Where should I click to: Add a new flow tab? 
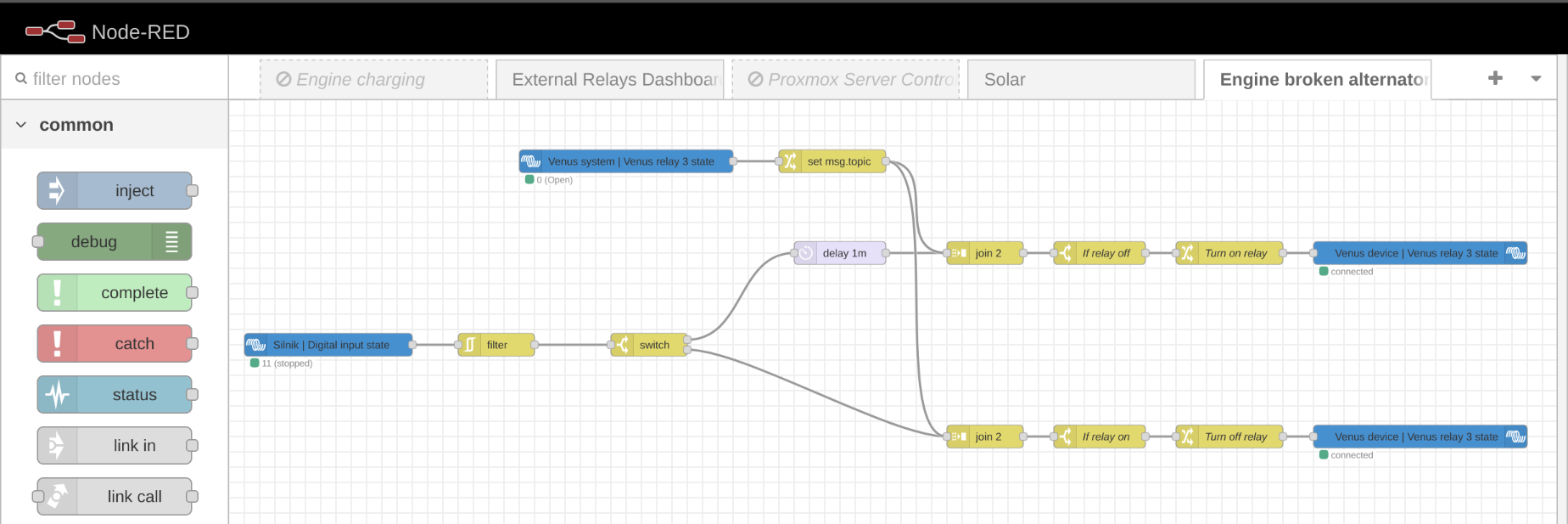[x=1495, y=78]
